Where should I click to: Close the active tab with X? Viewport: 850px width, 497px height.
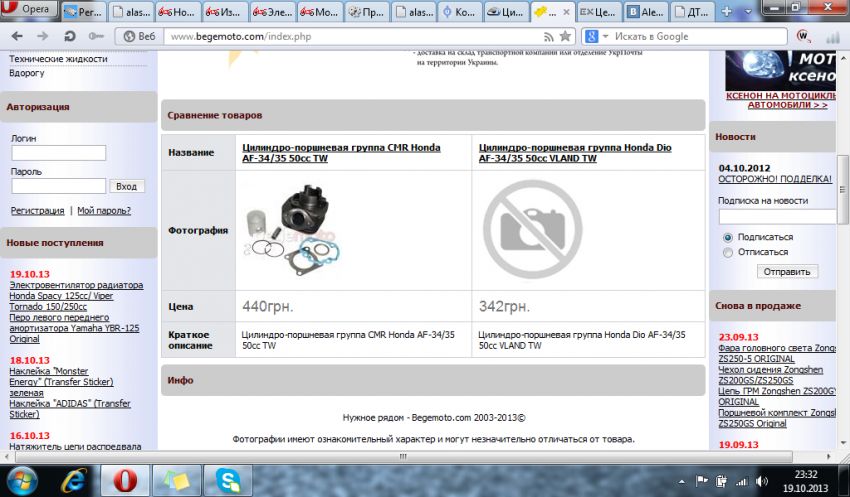(x=566, y=11)
